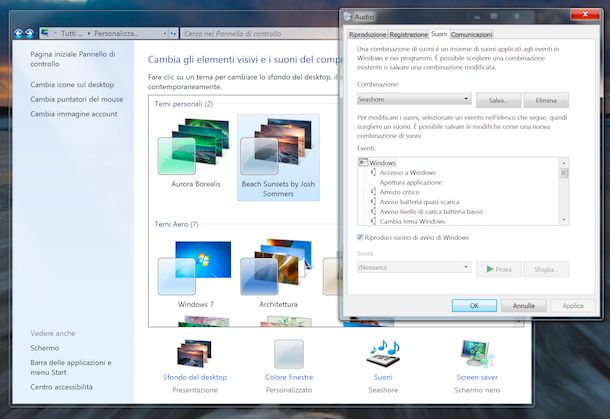The height and width of the screenshot is (419, 610).
Task: Click the speaker icon beside Cambia tema Windows
Action: click(373, 221)
